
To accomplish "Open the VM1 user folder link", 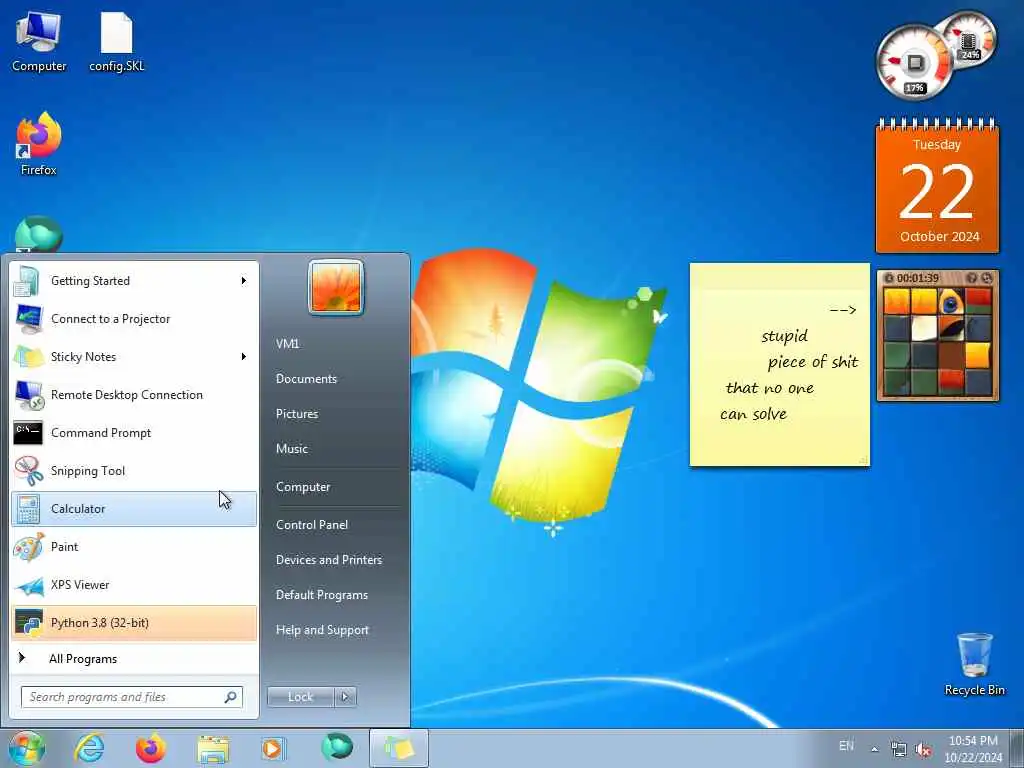I will click(x=287, y=344).
